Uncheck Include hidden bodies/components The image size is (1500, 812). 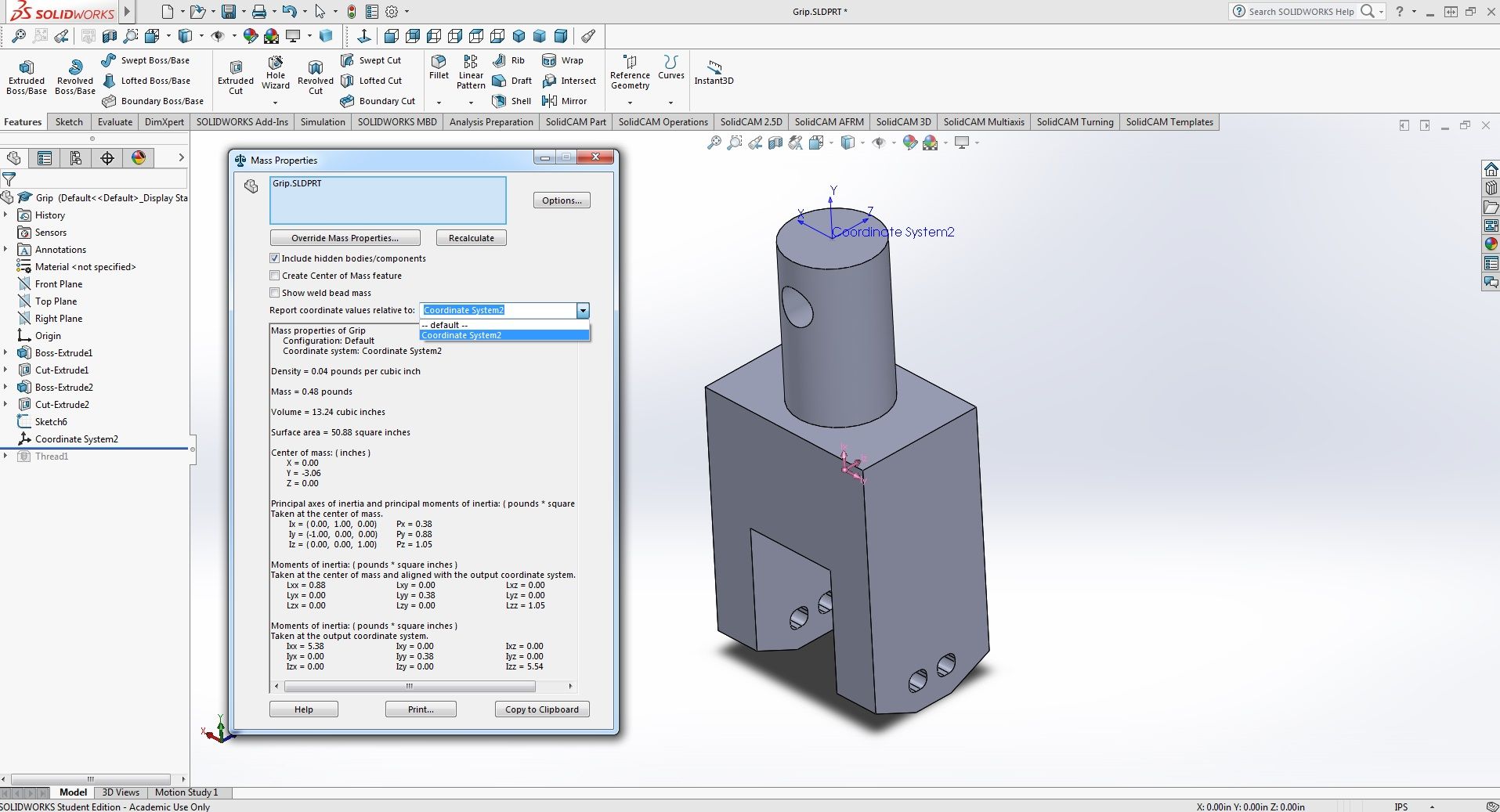275,258
